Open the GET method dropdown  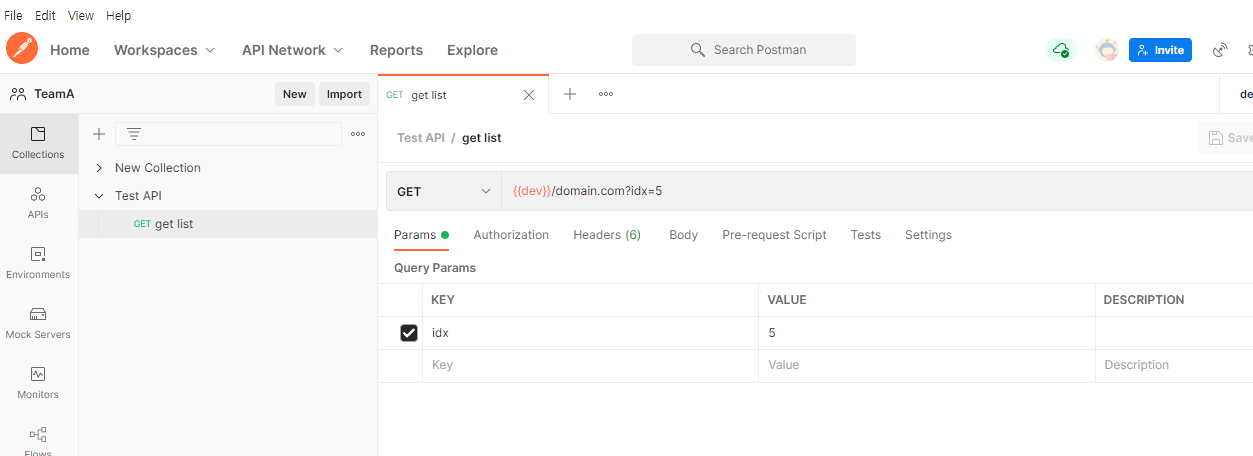coord(444,191)
